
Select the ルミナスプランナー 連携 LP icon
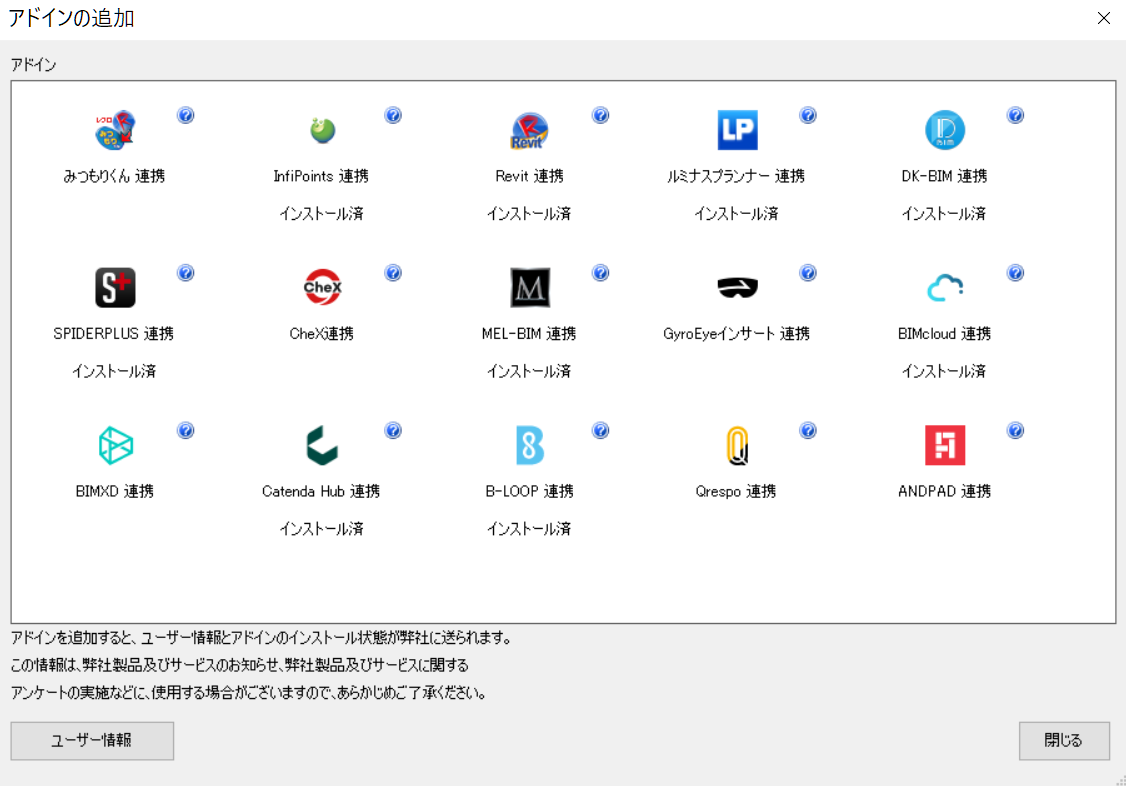(x=738, y=130)
